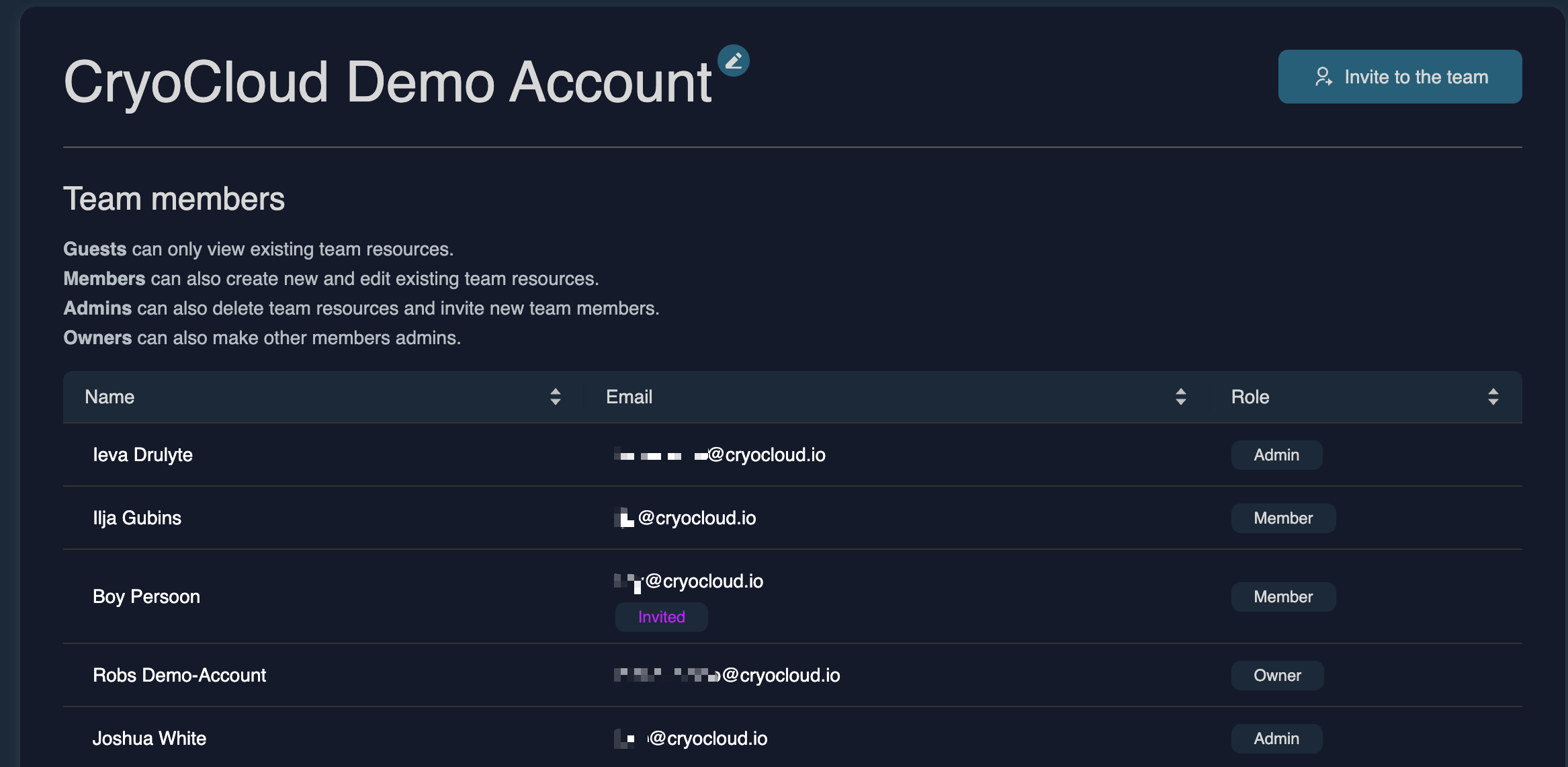Click Invite to the team button
The image size is (1568, 767).
1399,77
